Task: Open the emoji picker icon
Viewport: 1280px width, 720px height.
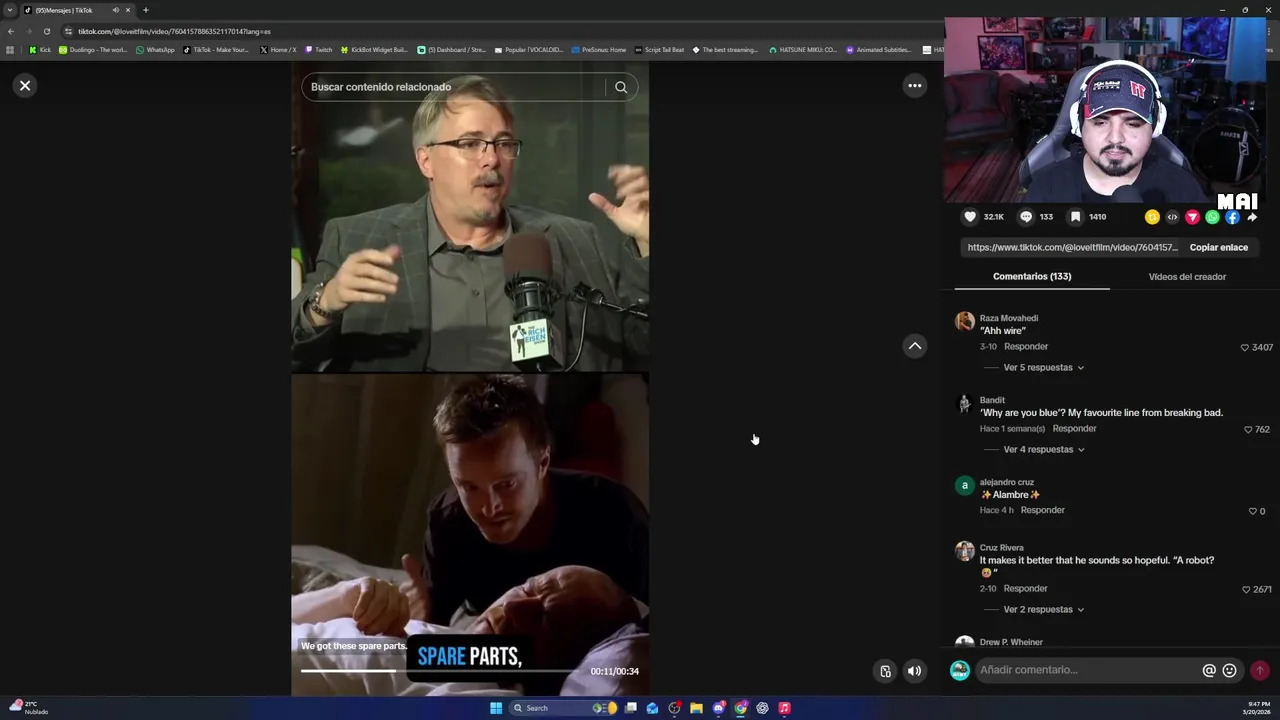Action: tap(1229, 670)
